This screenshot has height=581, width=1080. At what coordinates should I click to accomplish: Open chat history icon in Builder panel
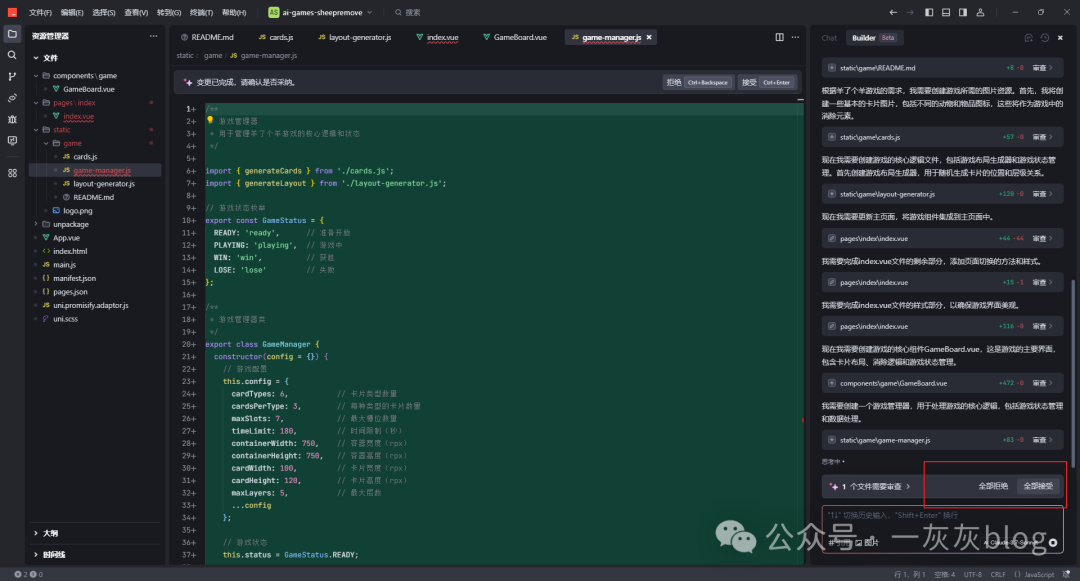click(x=1045, y=38)
